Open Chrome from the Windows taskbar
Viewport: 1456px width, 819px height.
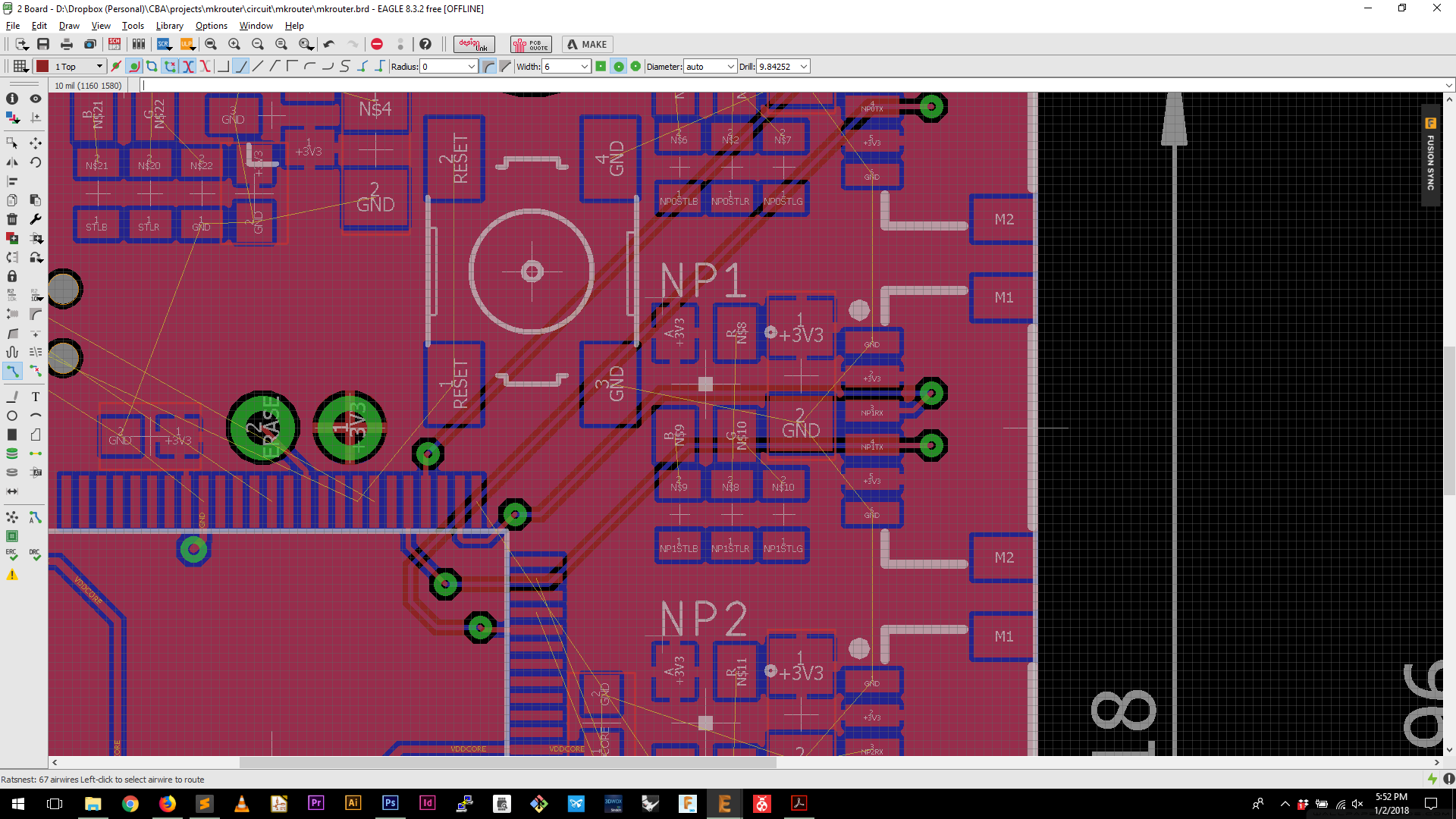130,804
